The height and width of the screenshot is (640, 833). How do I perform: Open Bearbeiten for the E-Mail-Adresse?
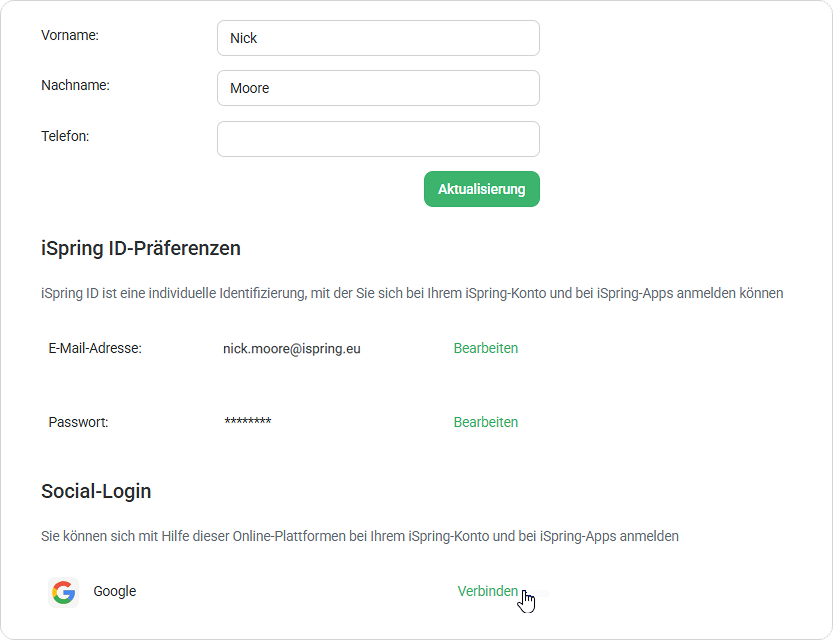pos(486,348)
